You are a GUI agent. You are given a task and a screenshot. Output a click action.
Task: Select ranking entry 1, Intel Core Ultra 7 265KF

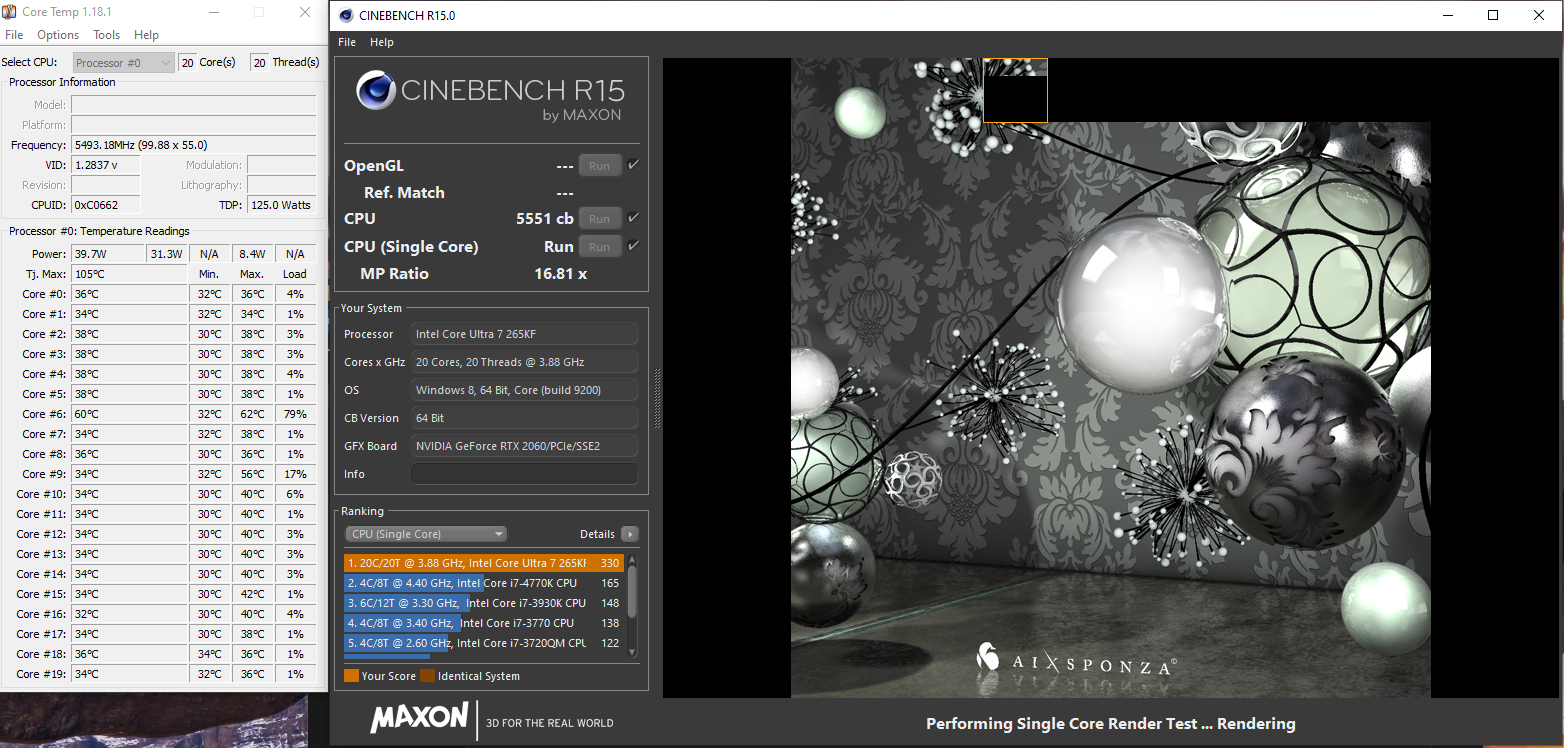484,563
